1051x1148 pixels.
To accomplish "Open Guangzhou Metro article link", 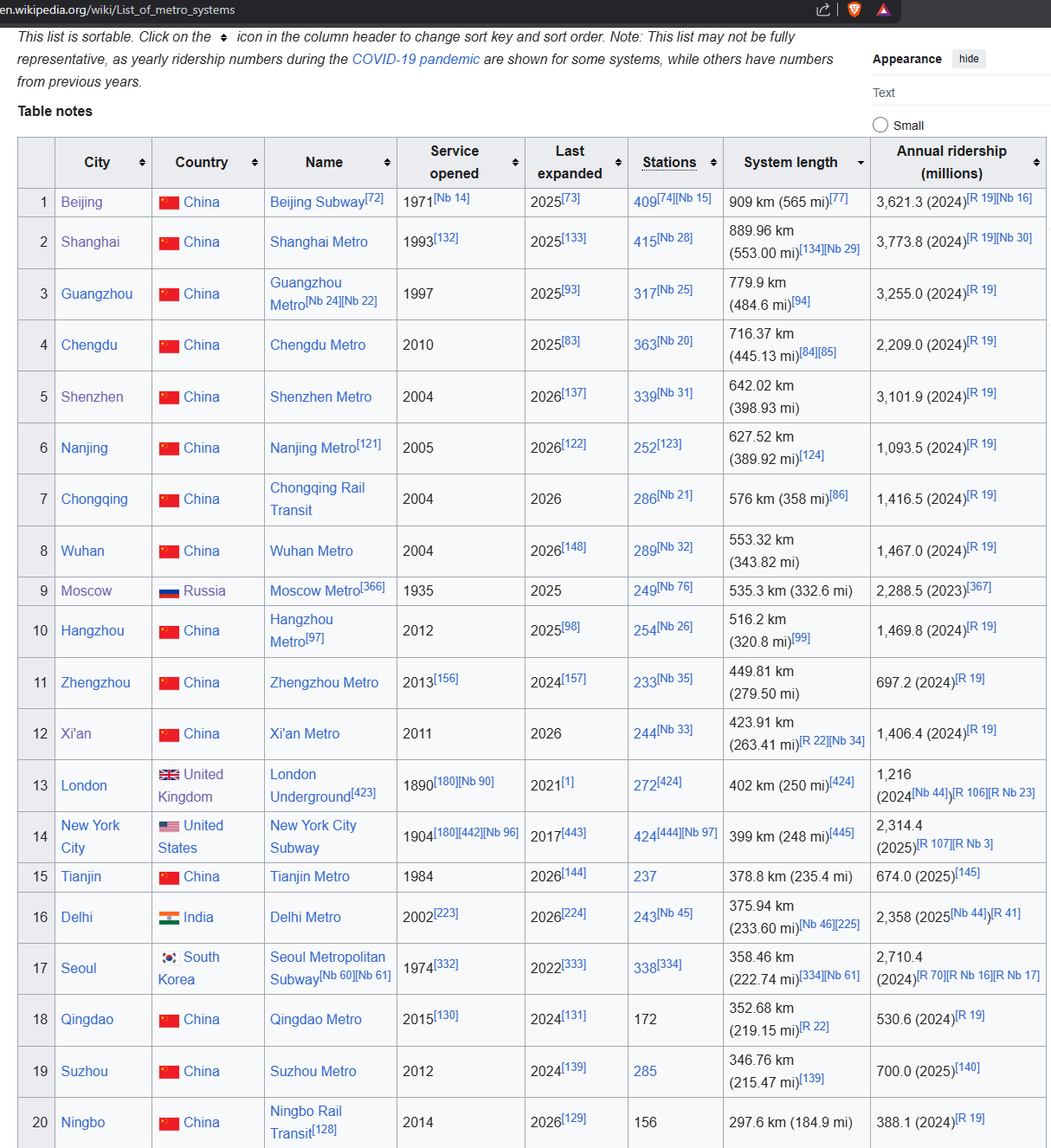I will click(x=306, y=293).
